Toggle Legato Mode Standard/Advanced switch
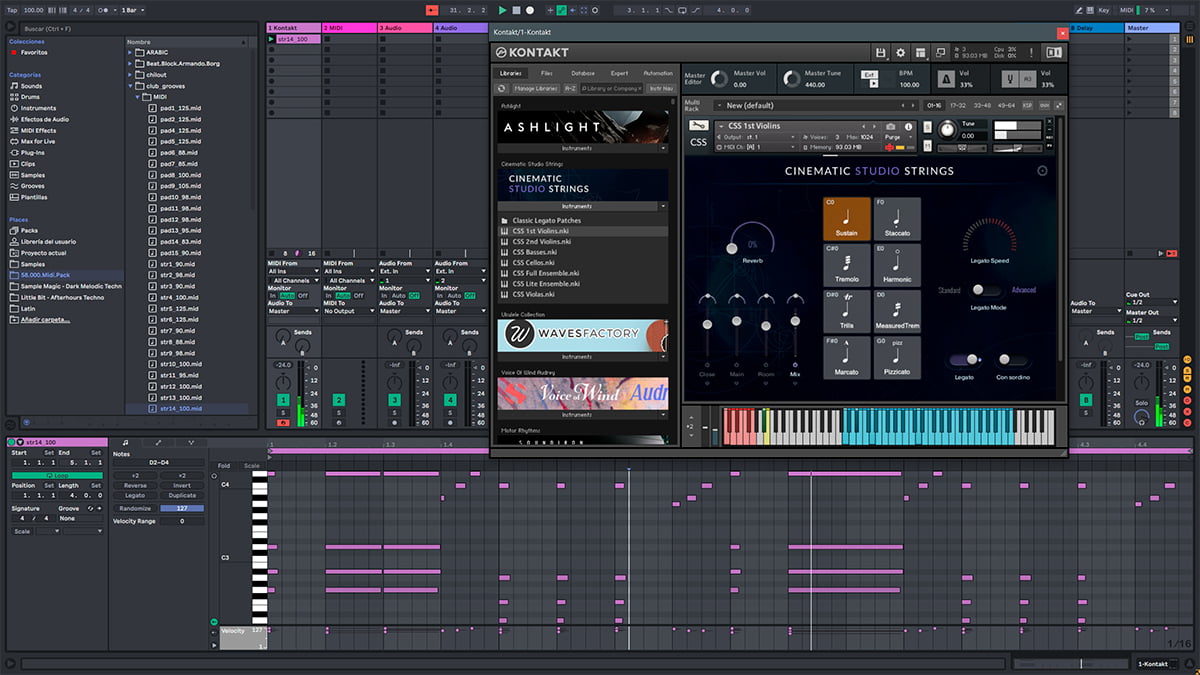This screenshot has width=1200, height=675. tap(988, 290)
